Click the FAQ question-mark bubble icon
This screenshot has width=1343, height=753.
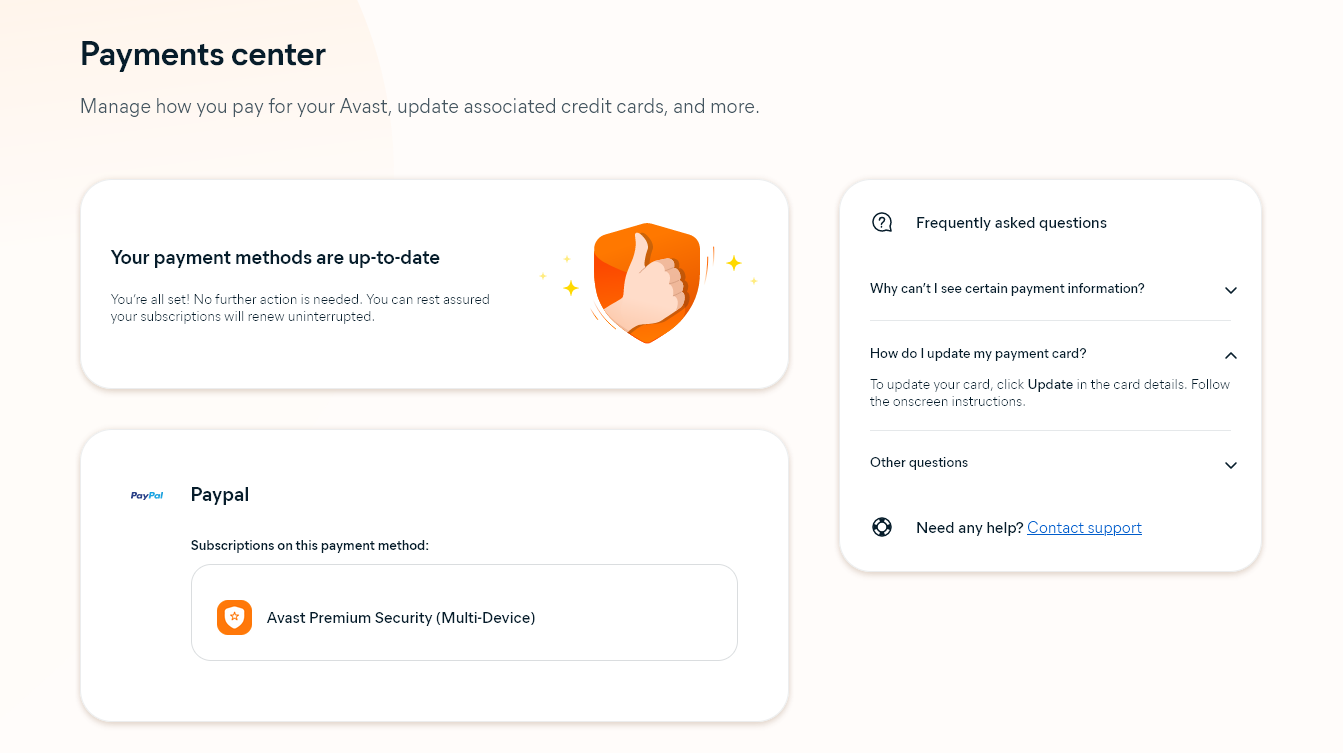pos(882,223)
